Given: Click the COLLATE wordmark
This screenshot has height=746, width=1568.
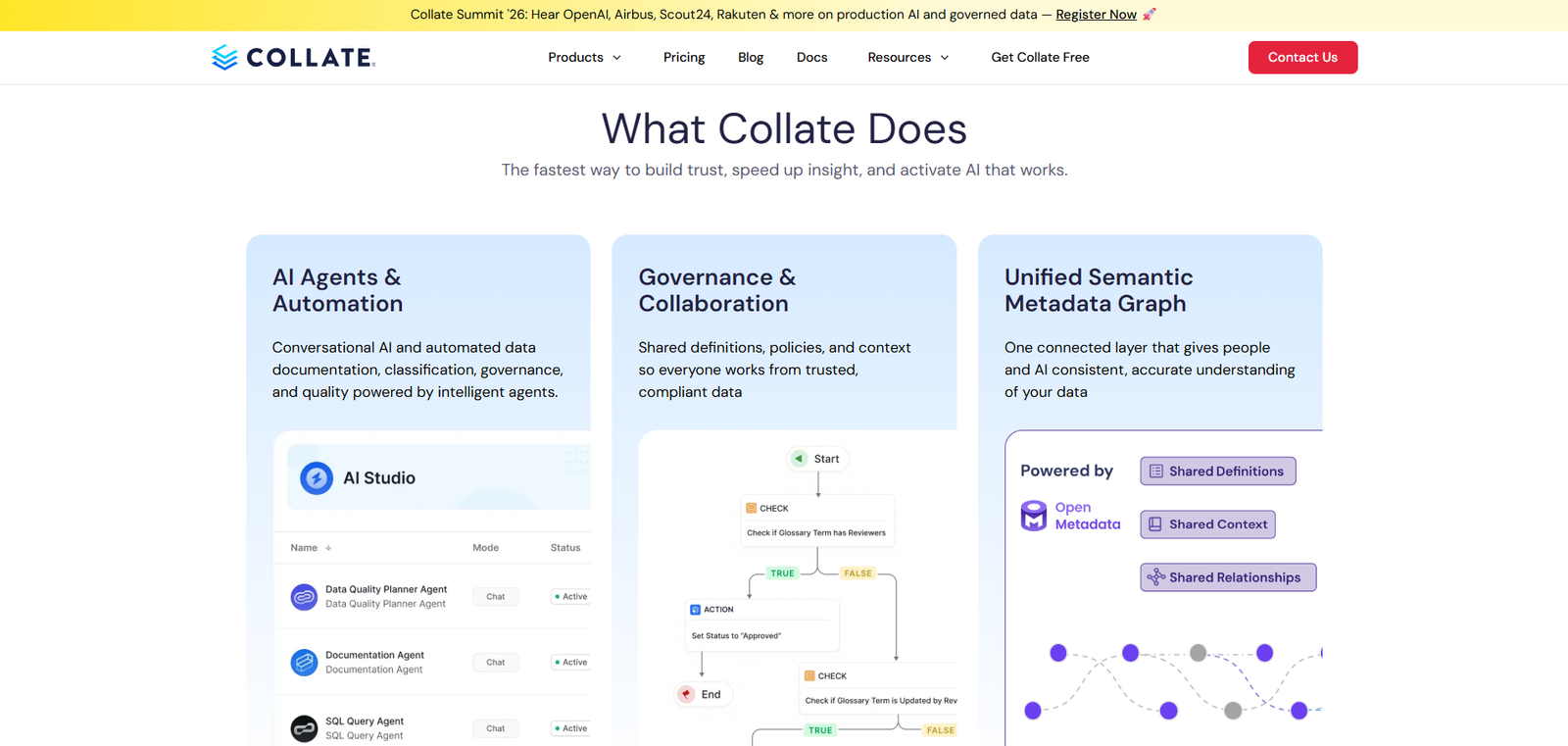Looking at the screenshot, I should pyautogui.click(x=311, y=58).
